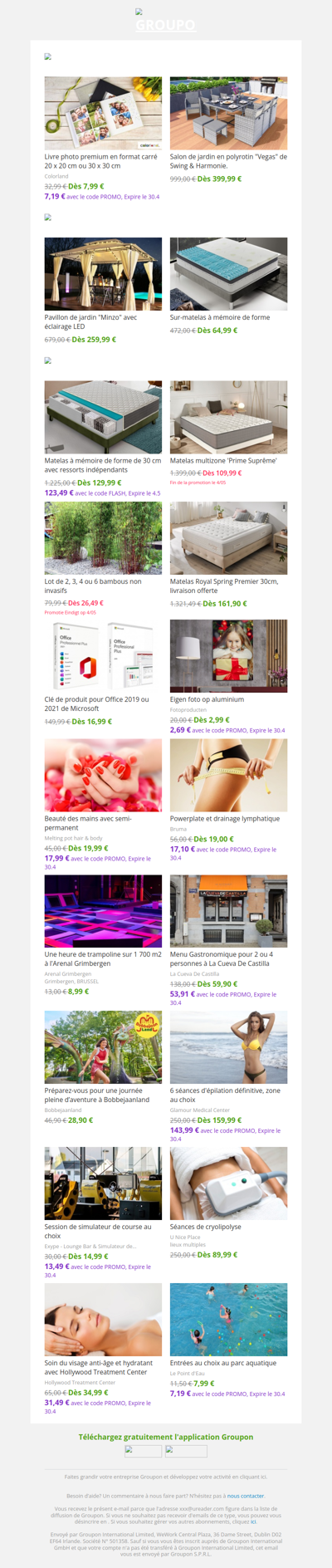Click 'Téléchargez gratuitement l'application Groupon' heading

(166, 1437)
